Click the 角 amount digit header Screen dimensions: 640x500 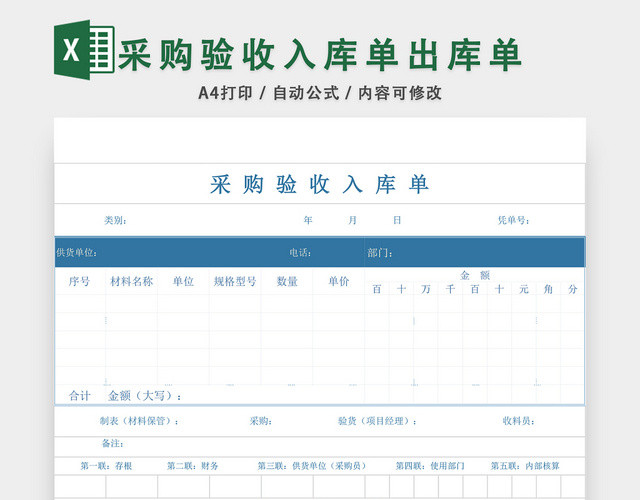point(548,289)
